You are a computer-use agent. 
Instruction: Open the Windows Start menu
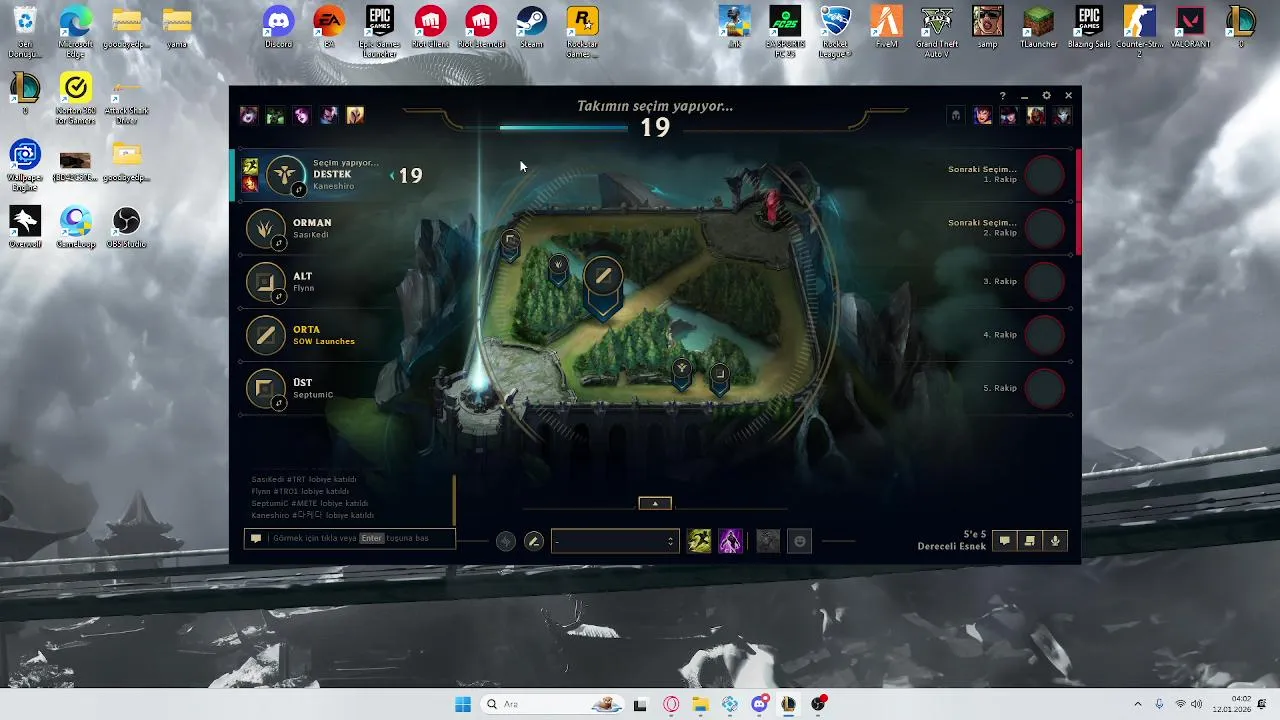[463, 704]
